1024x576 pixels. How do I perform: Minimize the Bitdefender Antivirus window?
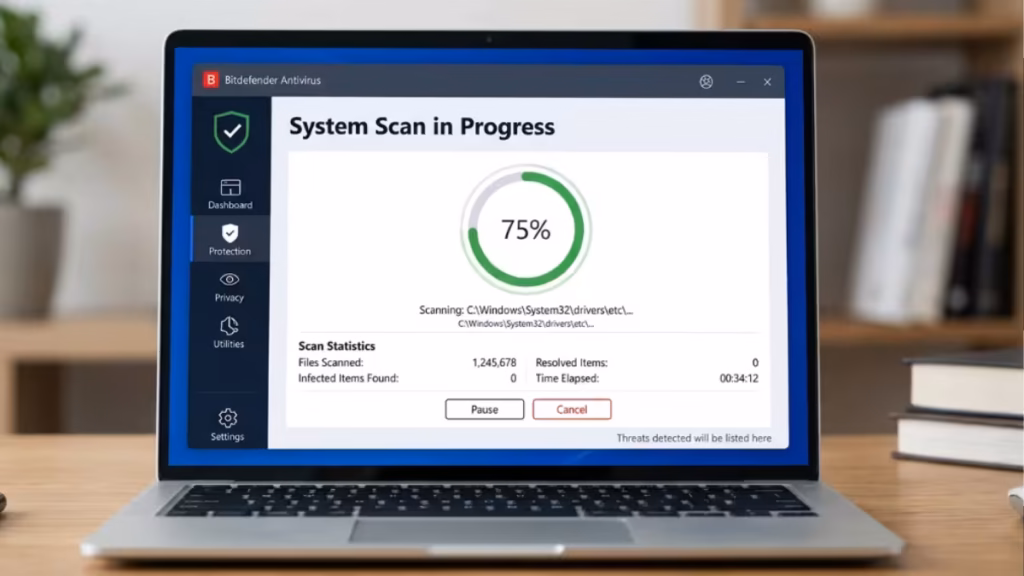pyautogui.click(x=741, y=82)
